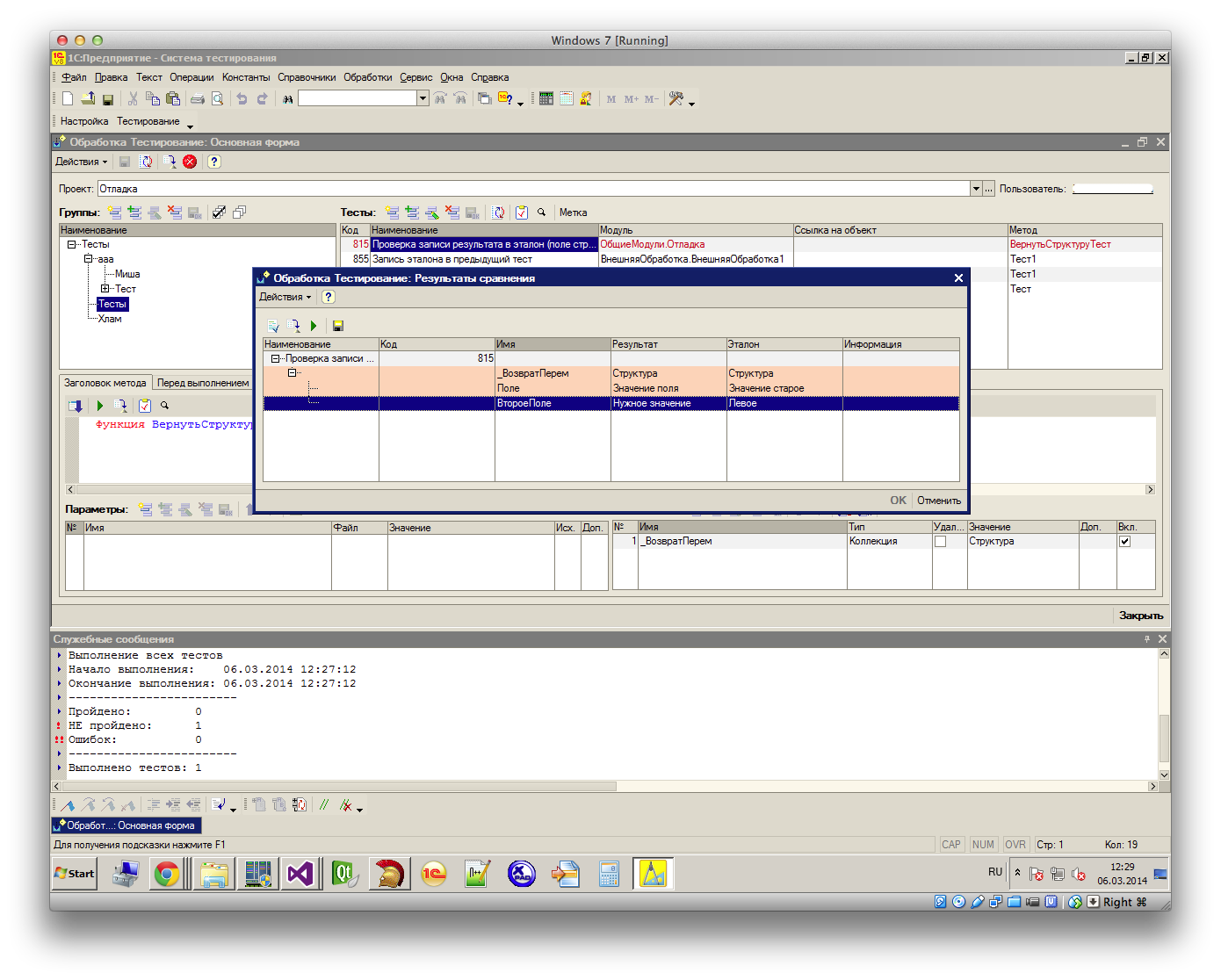The height and width of the screenshot is (980, 1221).
Task: Select the Миша tree item
Action: (x=127, y=274)
